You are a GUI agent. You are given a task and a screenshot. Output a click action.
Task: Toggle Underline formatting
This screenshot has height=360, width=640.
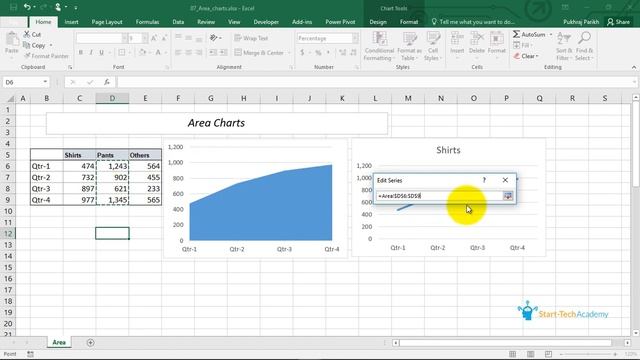click(x=101, y=52)
